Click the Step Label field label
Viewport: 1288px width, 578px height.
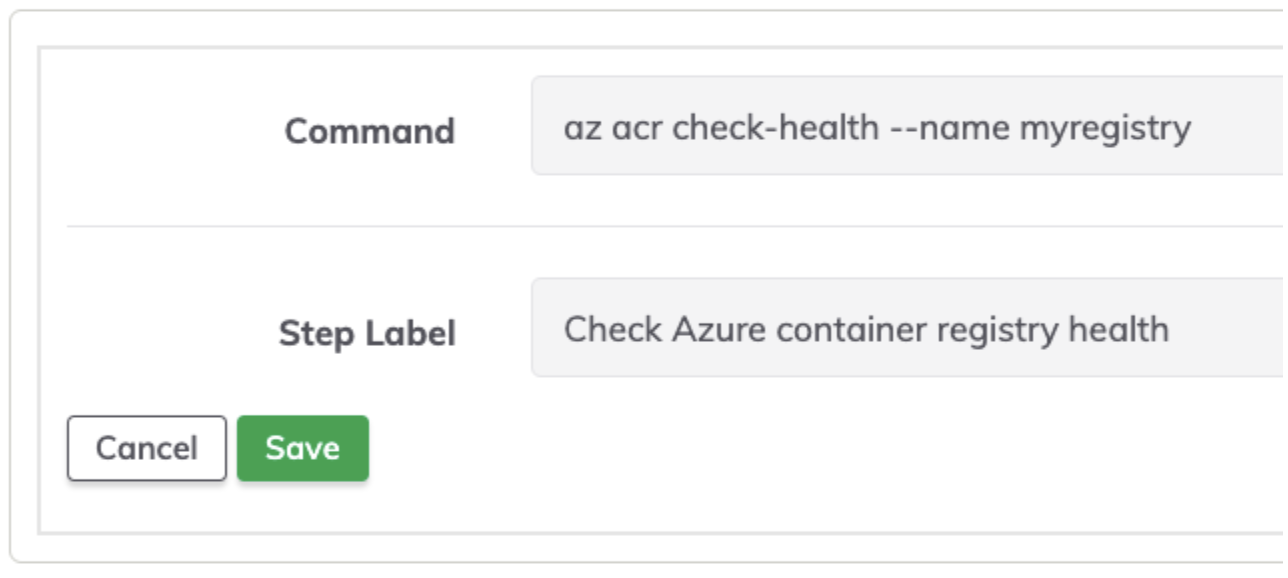point(367,333)
